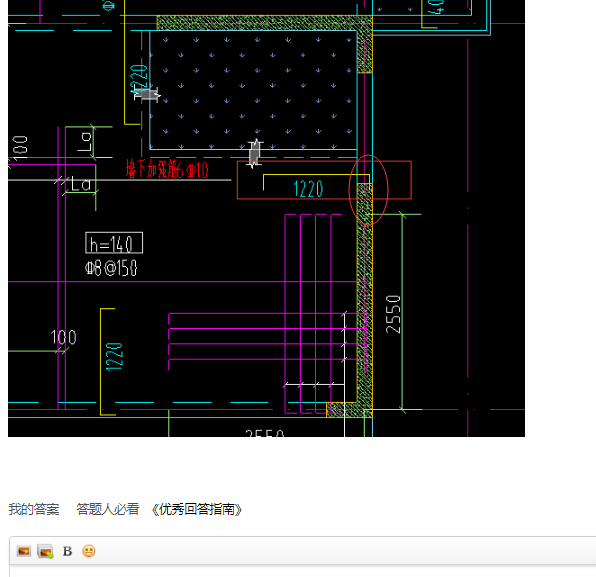Toggle bold formatting in answer editor

[67, 551]
